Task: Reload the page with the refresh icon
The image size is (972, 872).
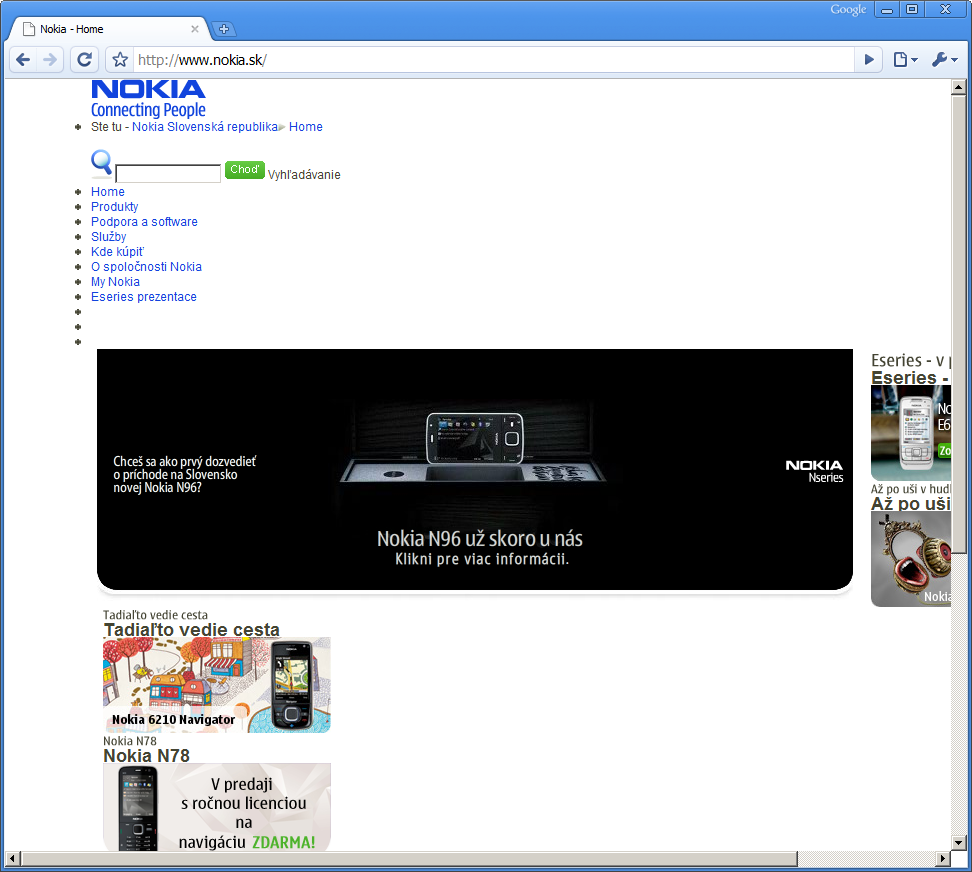Action: (x=84, y=59)
